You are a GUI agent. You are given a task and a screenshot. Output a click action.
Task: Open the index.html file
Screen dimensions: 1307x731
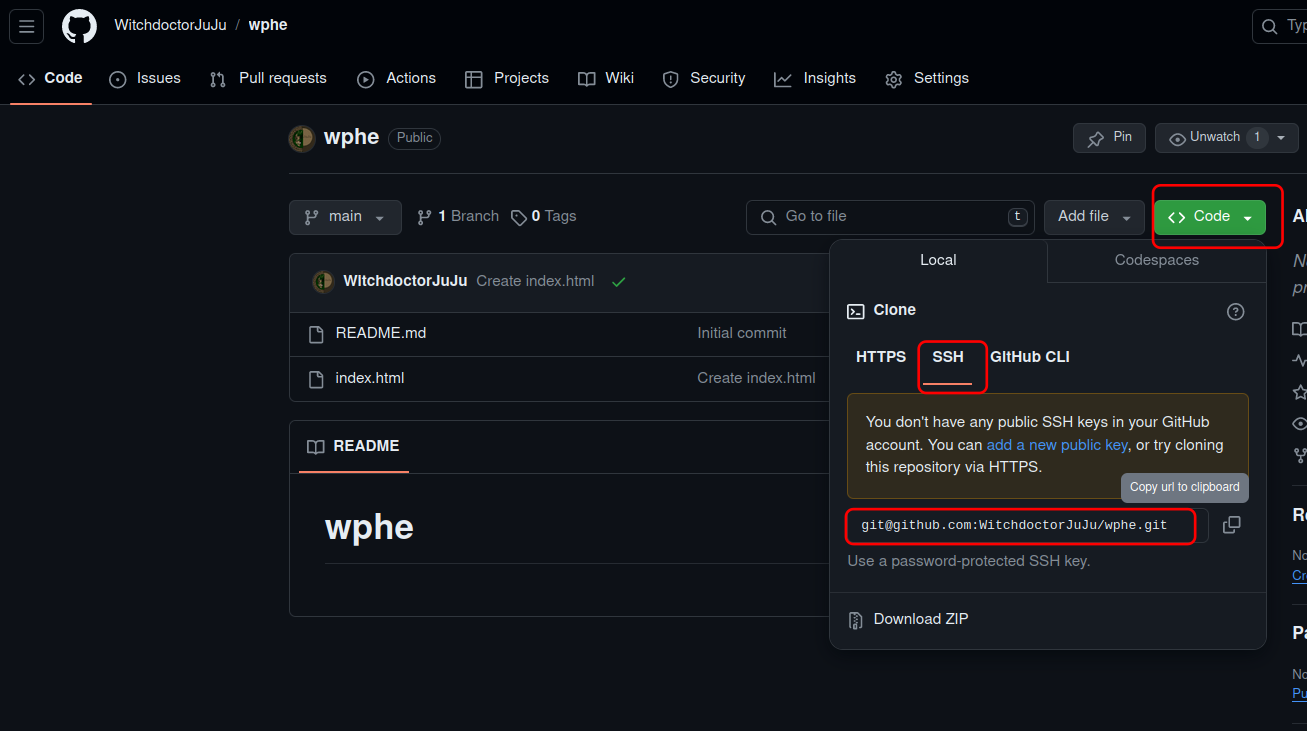[369, 378]
